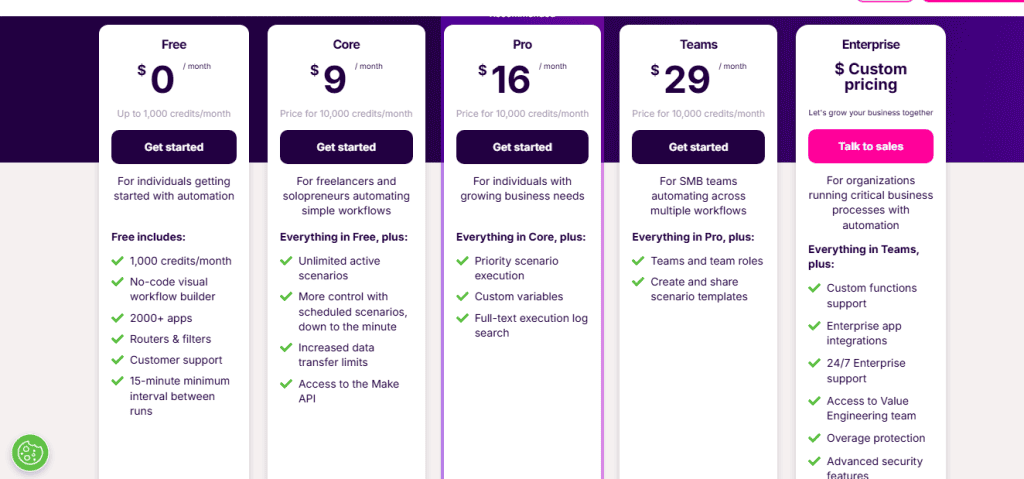The width and height of the screenshot is (1024, 479).
Task: Click the checkmark next to "Routers & filters"
Action: 117,339
